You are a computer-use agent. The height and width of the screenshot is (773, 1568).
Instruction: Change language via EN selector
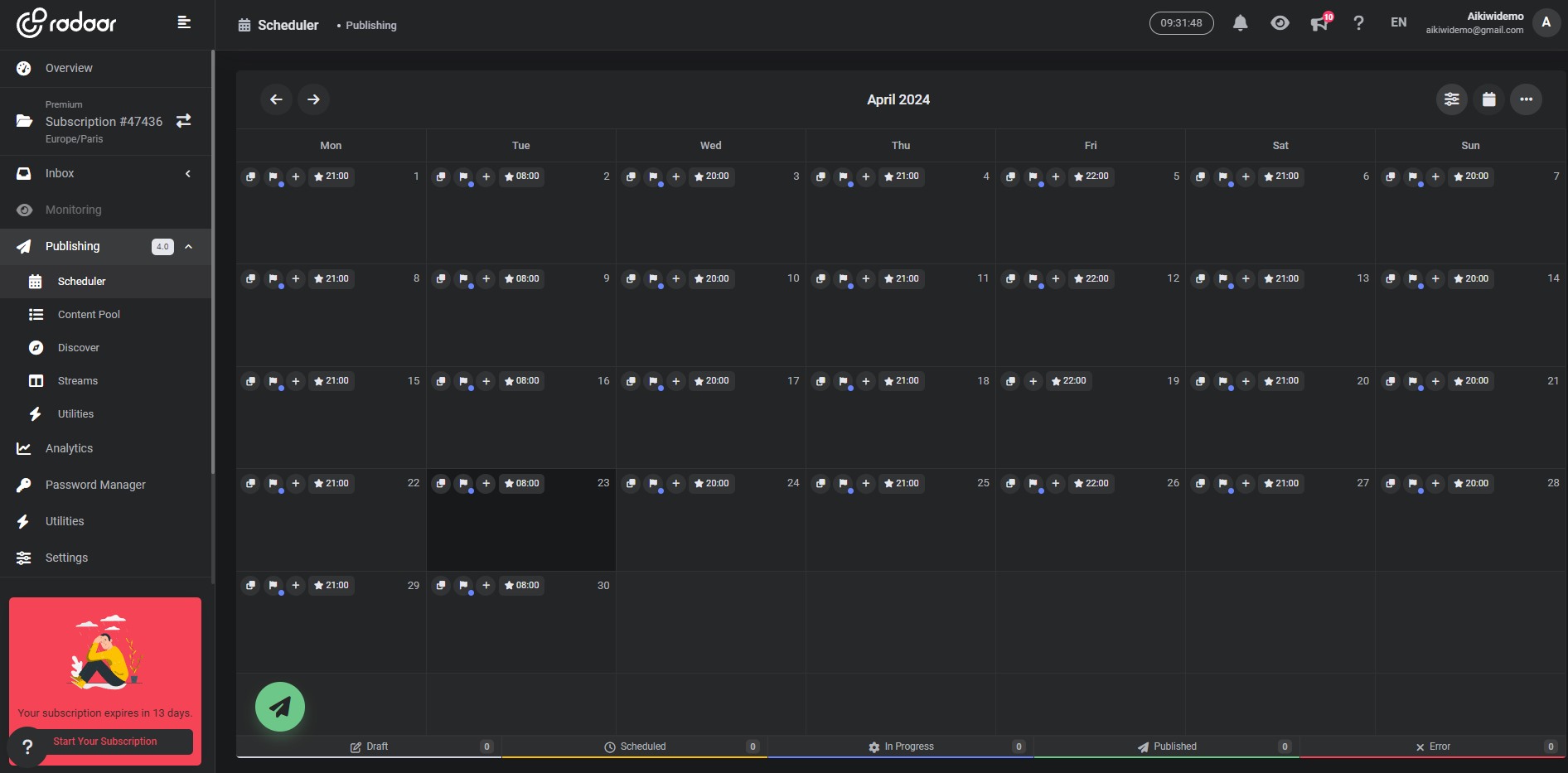[1398, 23]
